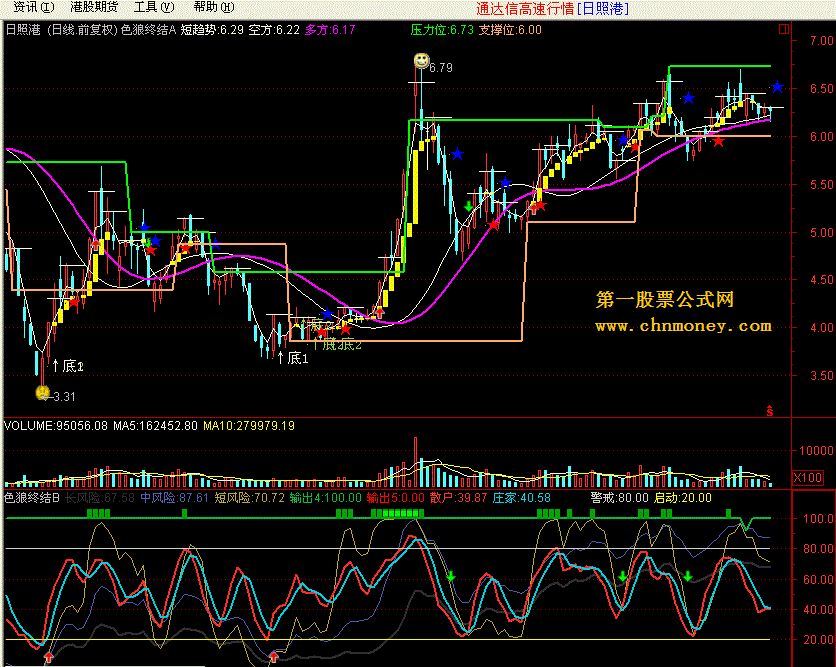Click the yellow face marker at 3.31 low
Image resolution: width=836 pixels, height=667 pixels.
tap(42, 393)
